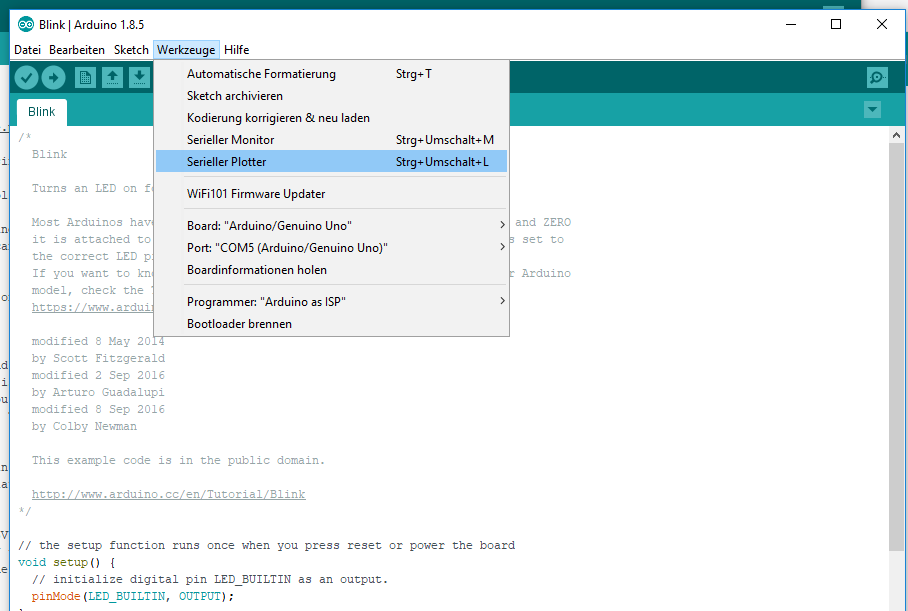Open the Sketch menu

(131, 50)
